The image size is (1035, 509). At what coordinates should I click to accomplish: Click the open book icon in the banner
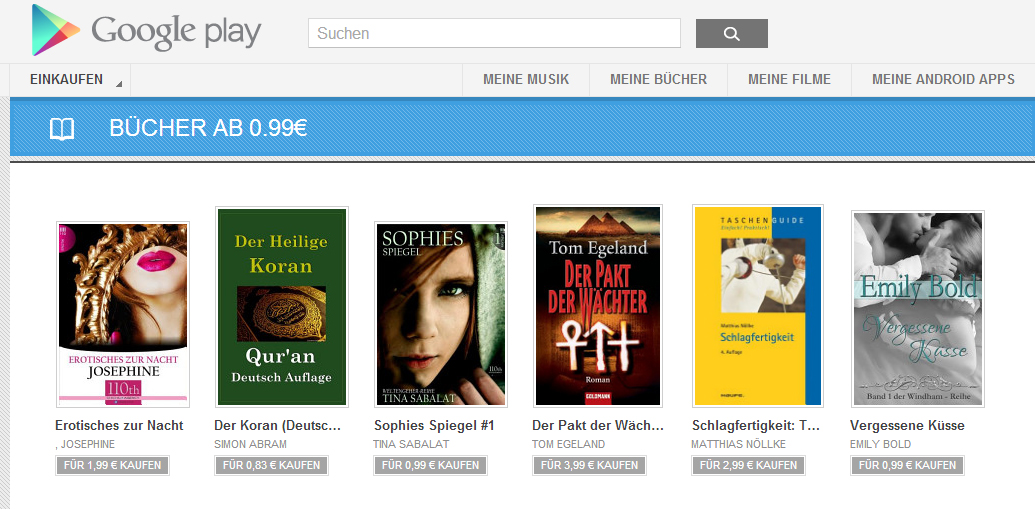pyautogui.click(x=62, y=129)
